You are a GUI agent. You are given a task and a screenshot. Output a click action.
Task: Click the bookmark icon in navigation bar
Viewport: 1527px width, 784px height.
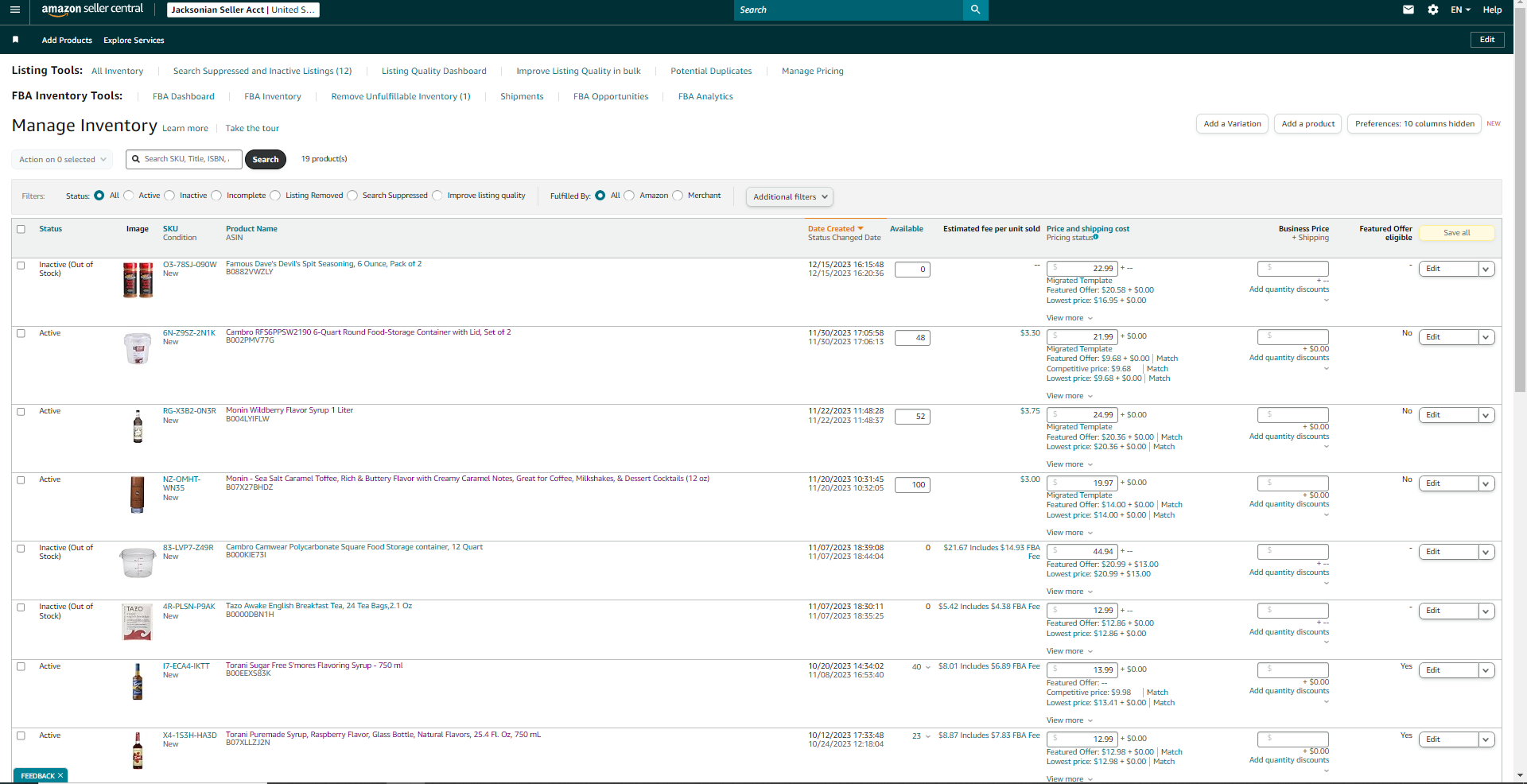15,40
